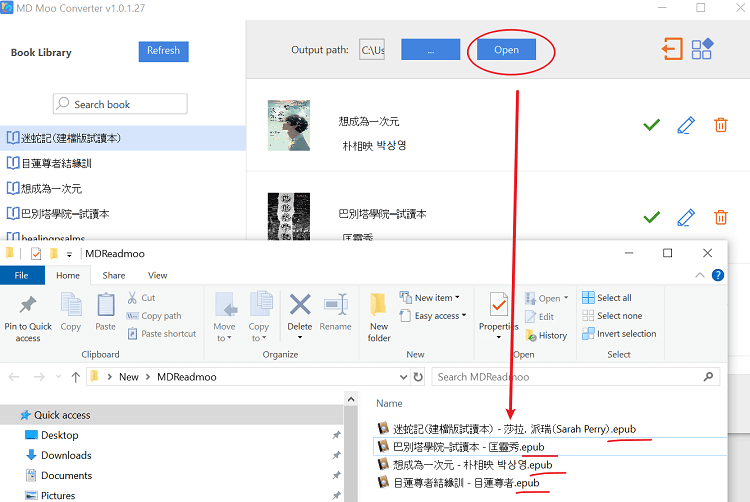
Task: Click the blue grid view icon
Action: click(702, 49)
